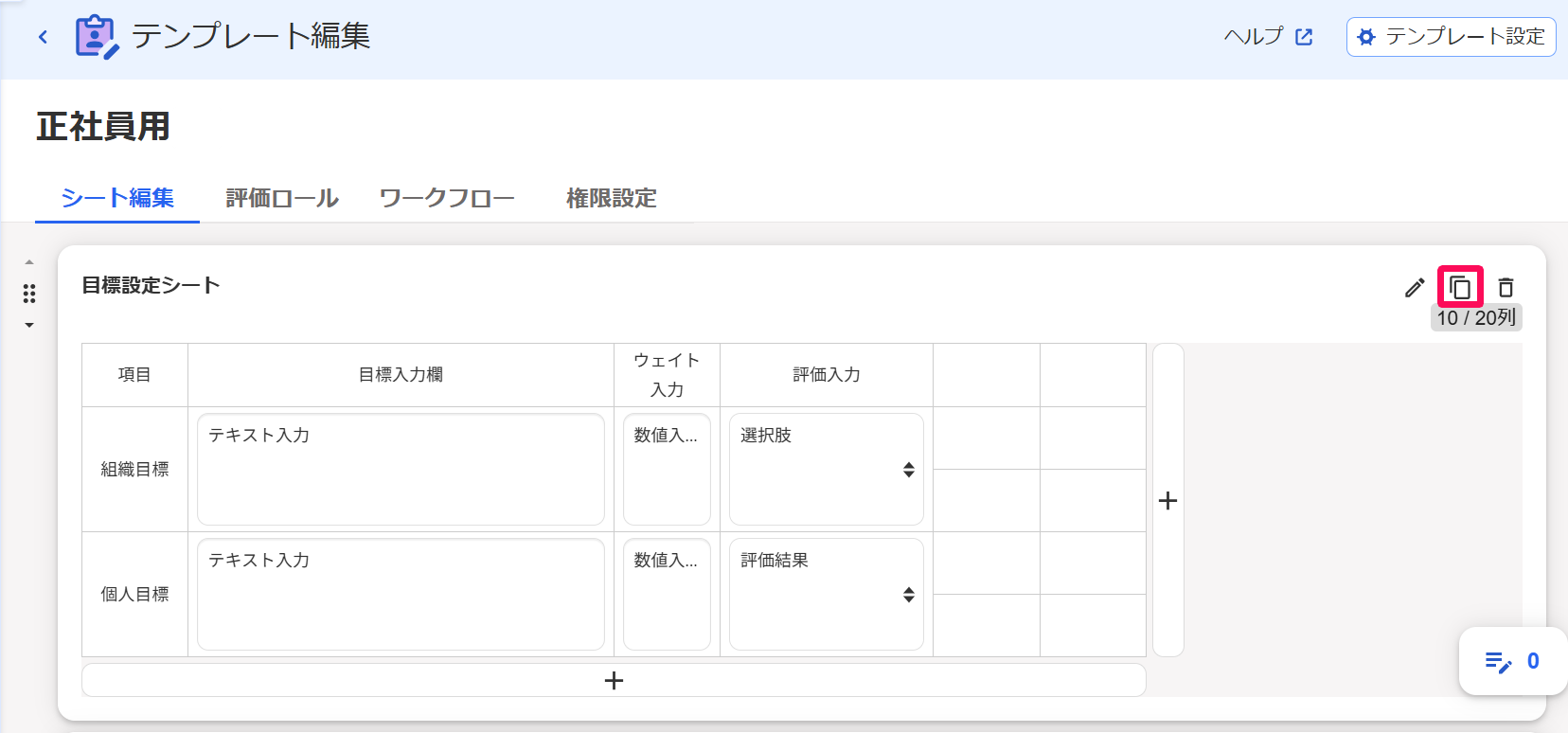Viewport: 1568px width, 733px height.
Task: Move sheet up with the small up arrow
Action: 29,262
